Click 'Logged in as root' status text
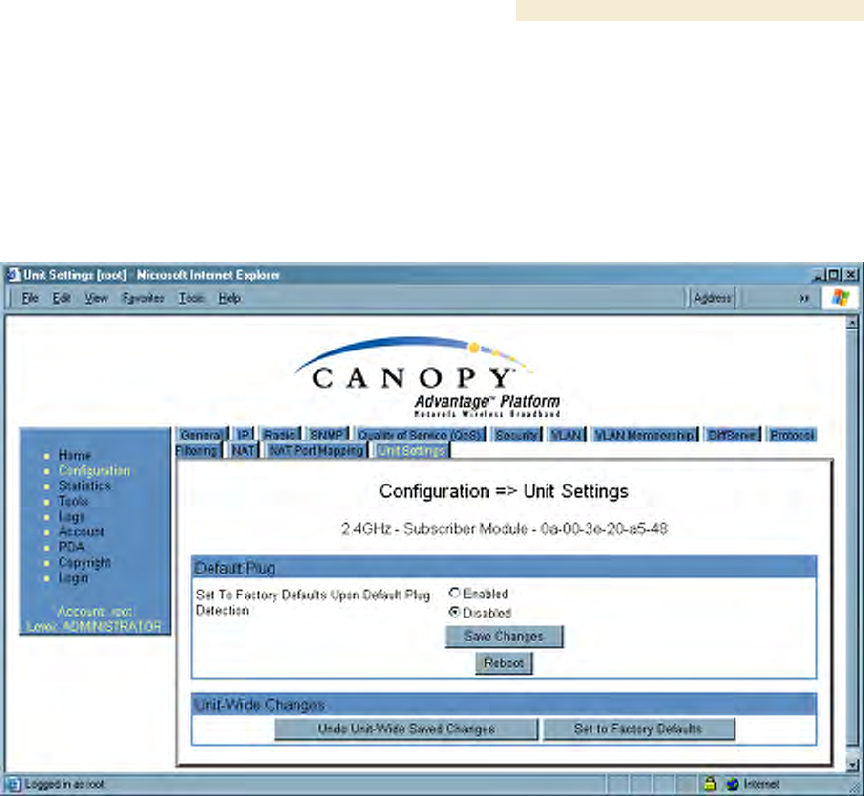864x796 pixels. [x=64, y=784]
